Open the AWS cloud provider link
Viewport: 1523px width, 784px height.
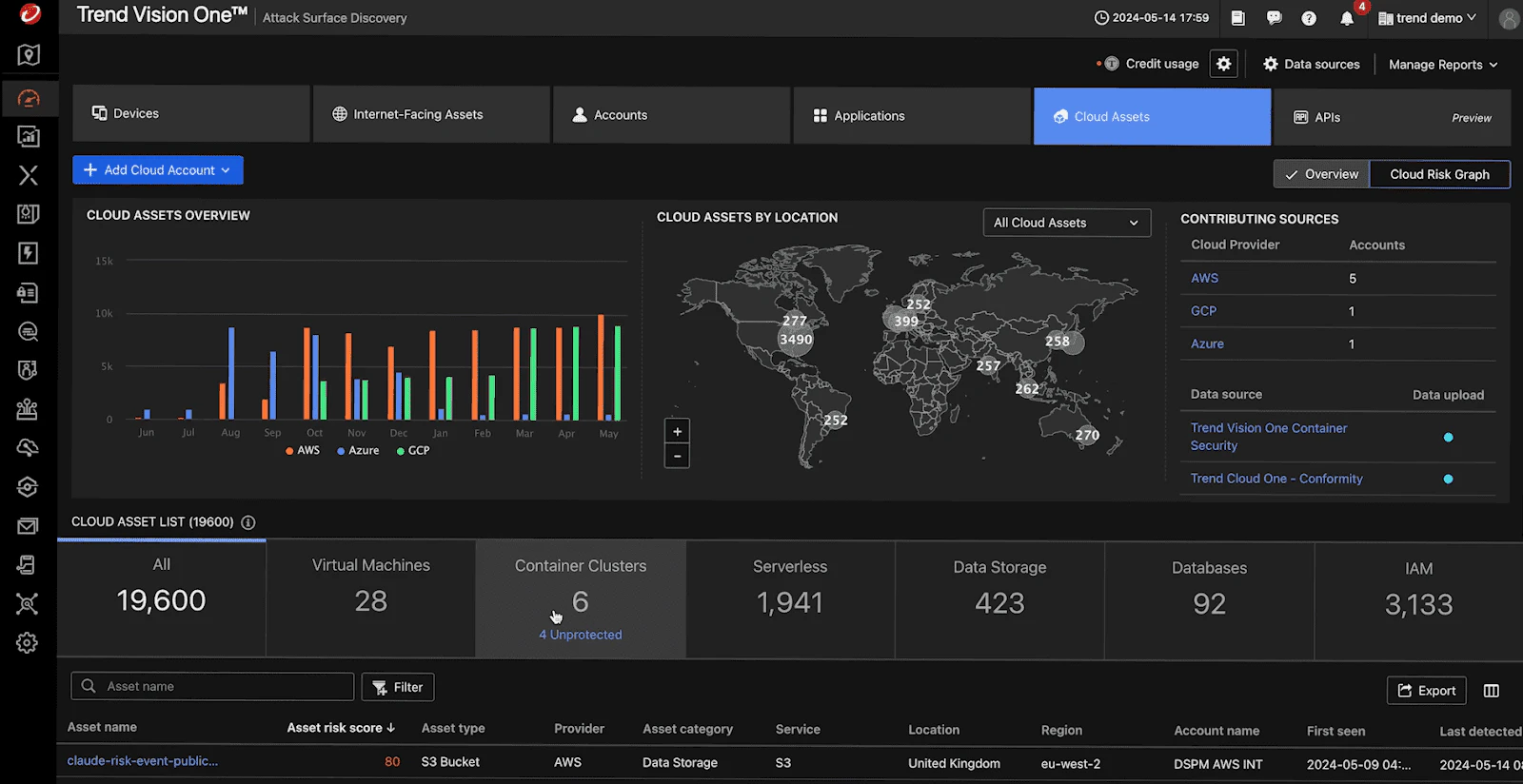[1204, 278]
